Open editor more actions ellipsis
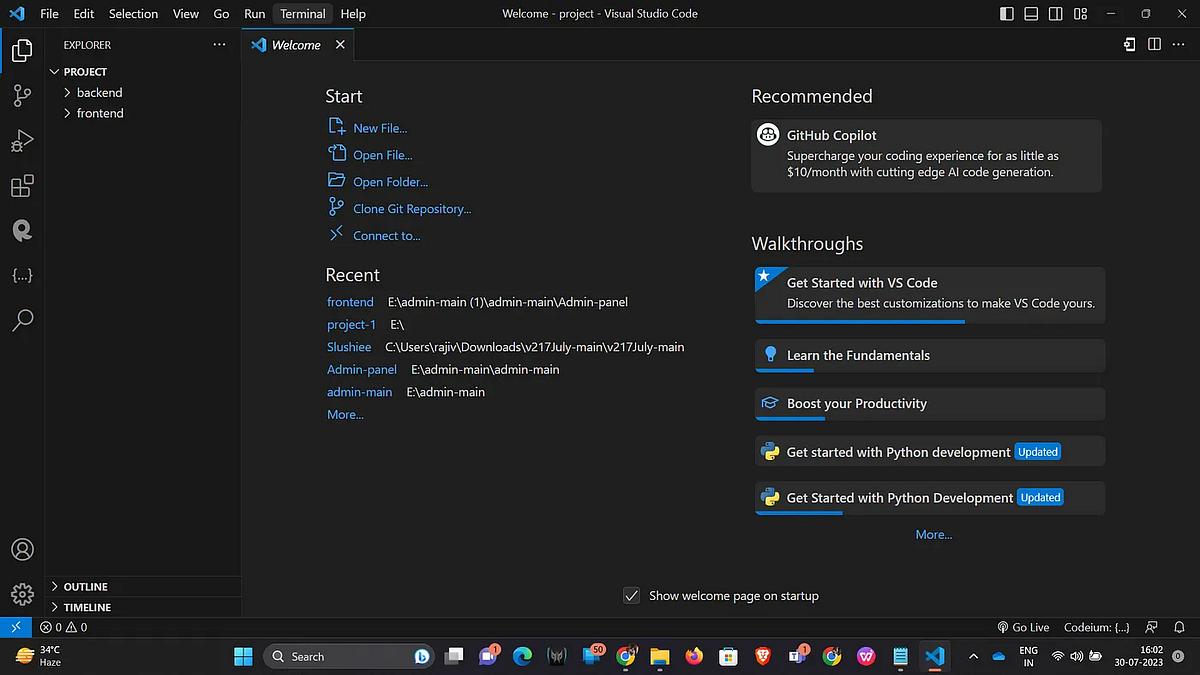This screenshot has height=675, width=1200. point(1180,45)
